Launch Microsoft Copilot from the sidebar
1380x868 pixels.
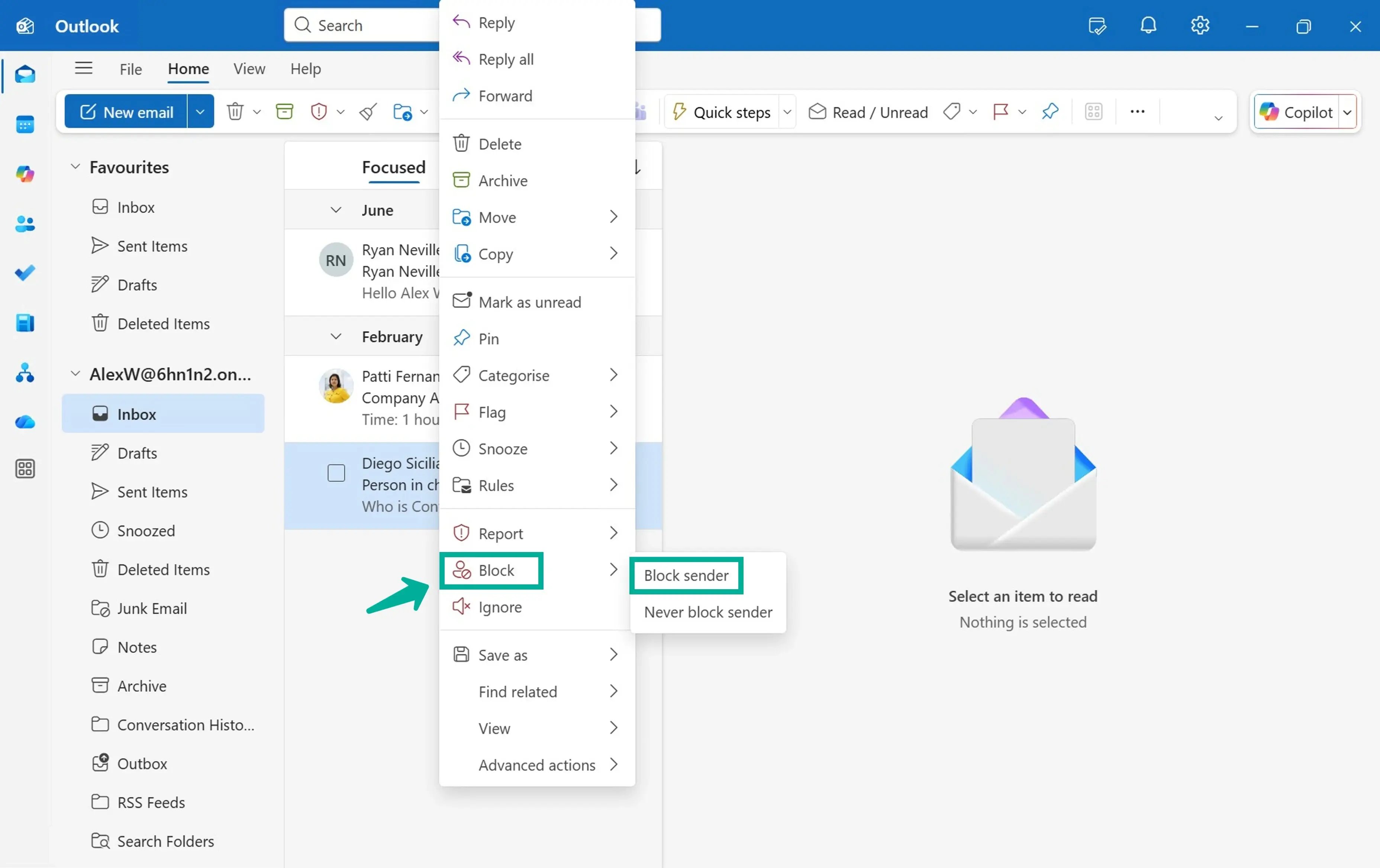point(25,174)
